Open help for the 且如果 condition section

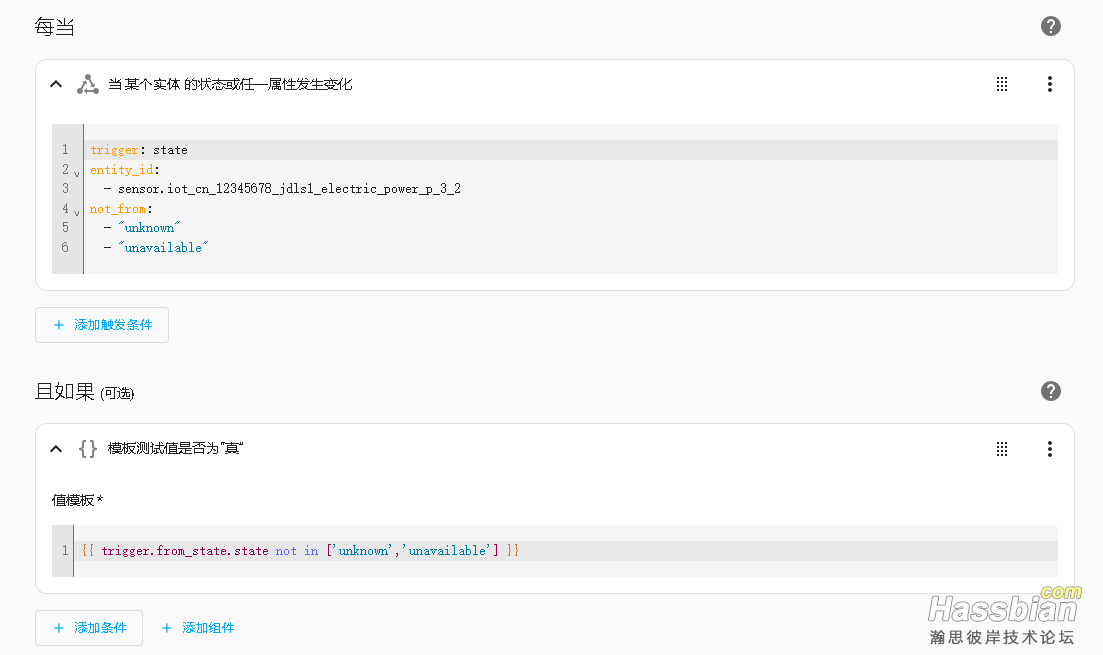pos(1050,391)
